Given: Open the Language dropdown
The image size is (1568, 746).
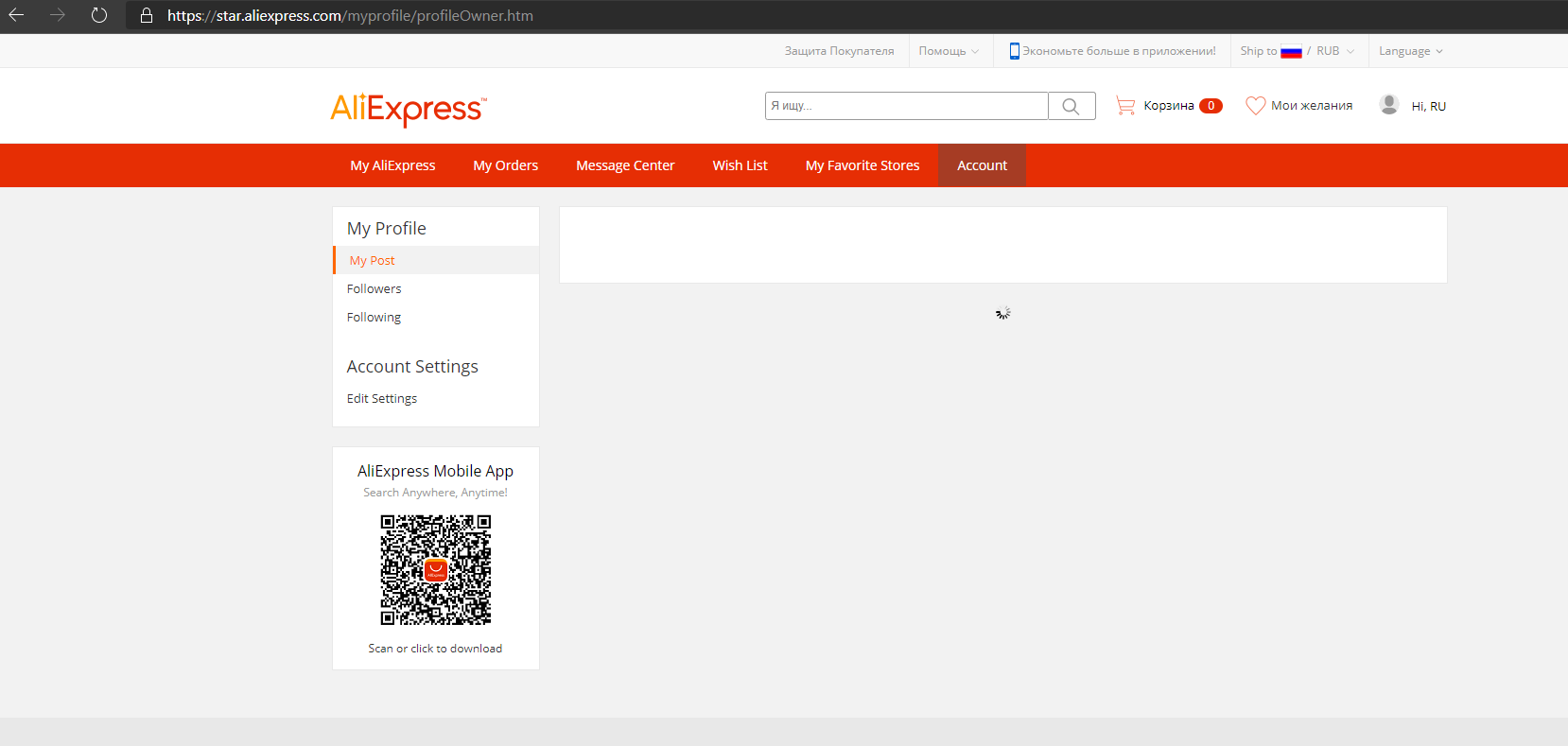Looking at the screenshot, I should pyautogui.click(x=1411, y=51).
